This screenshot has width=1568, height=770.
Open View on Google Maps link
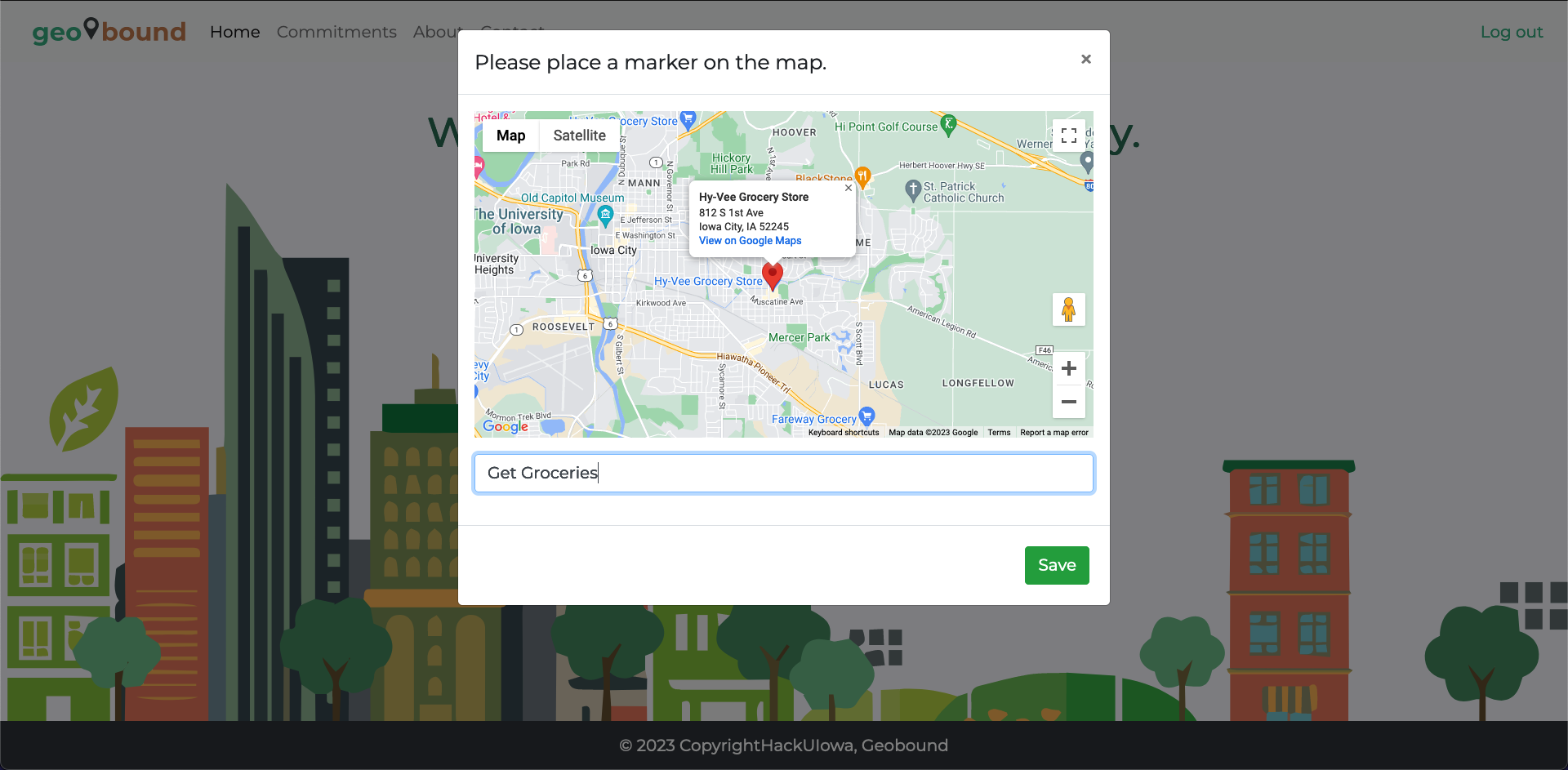coord(751,241)
